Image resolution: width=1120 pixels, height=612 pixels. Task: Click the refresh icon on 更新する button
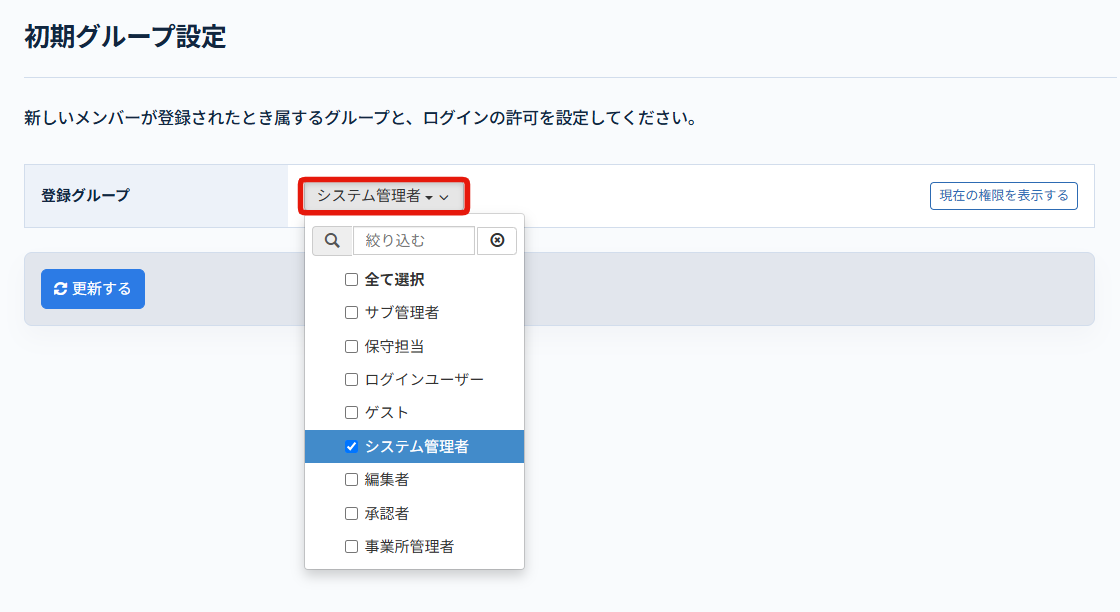60,289
